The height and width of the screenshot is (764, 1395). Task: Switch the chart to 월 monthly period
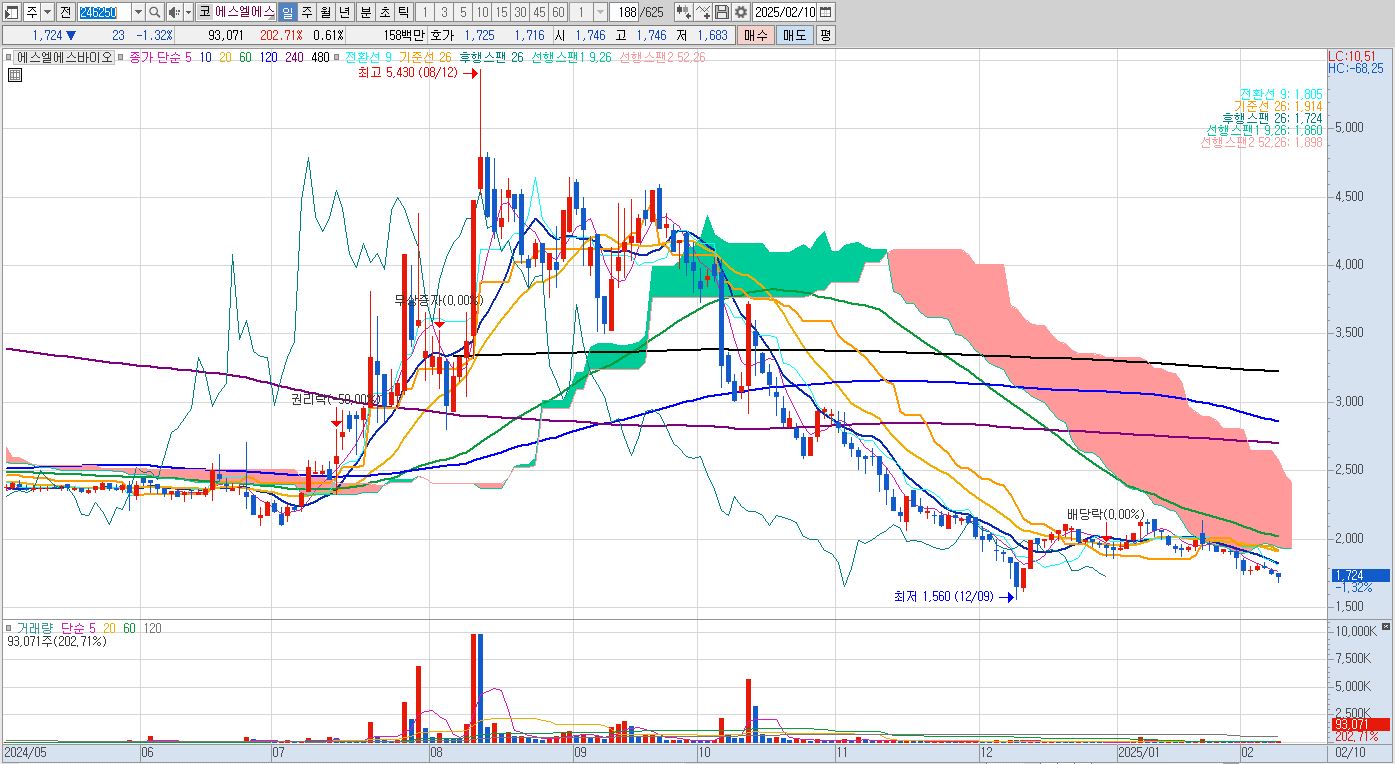pos(325,12)
